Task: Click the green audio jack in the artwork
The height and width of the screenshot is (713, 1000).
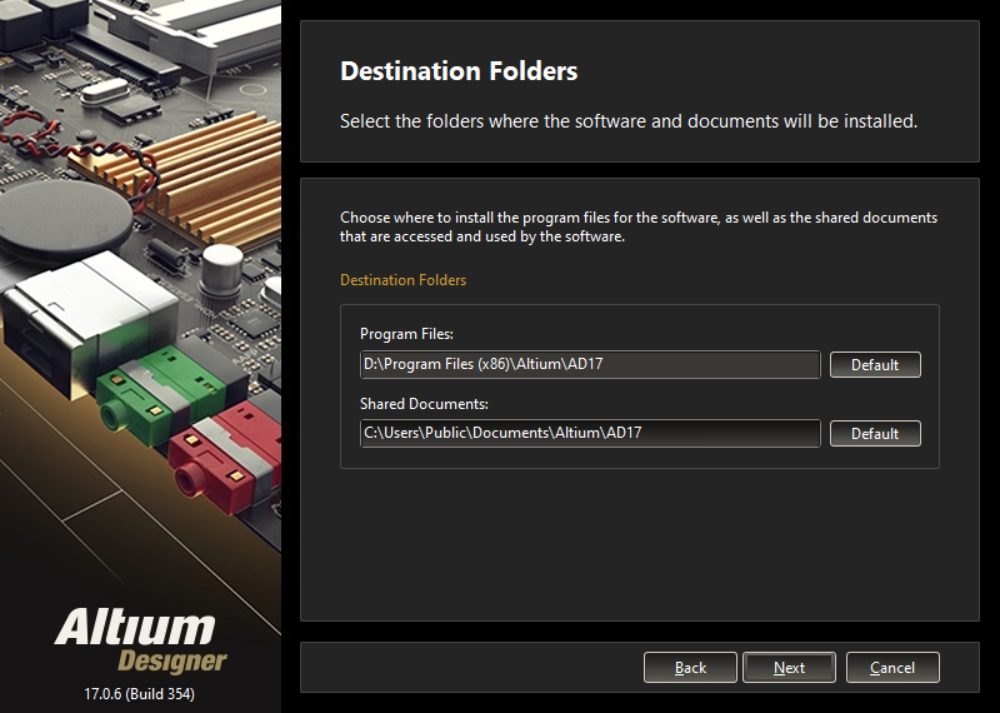Action: [x=159, y=395]
